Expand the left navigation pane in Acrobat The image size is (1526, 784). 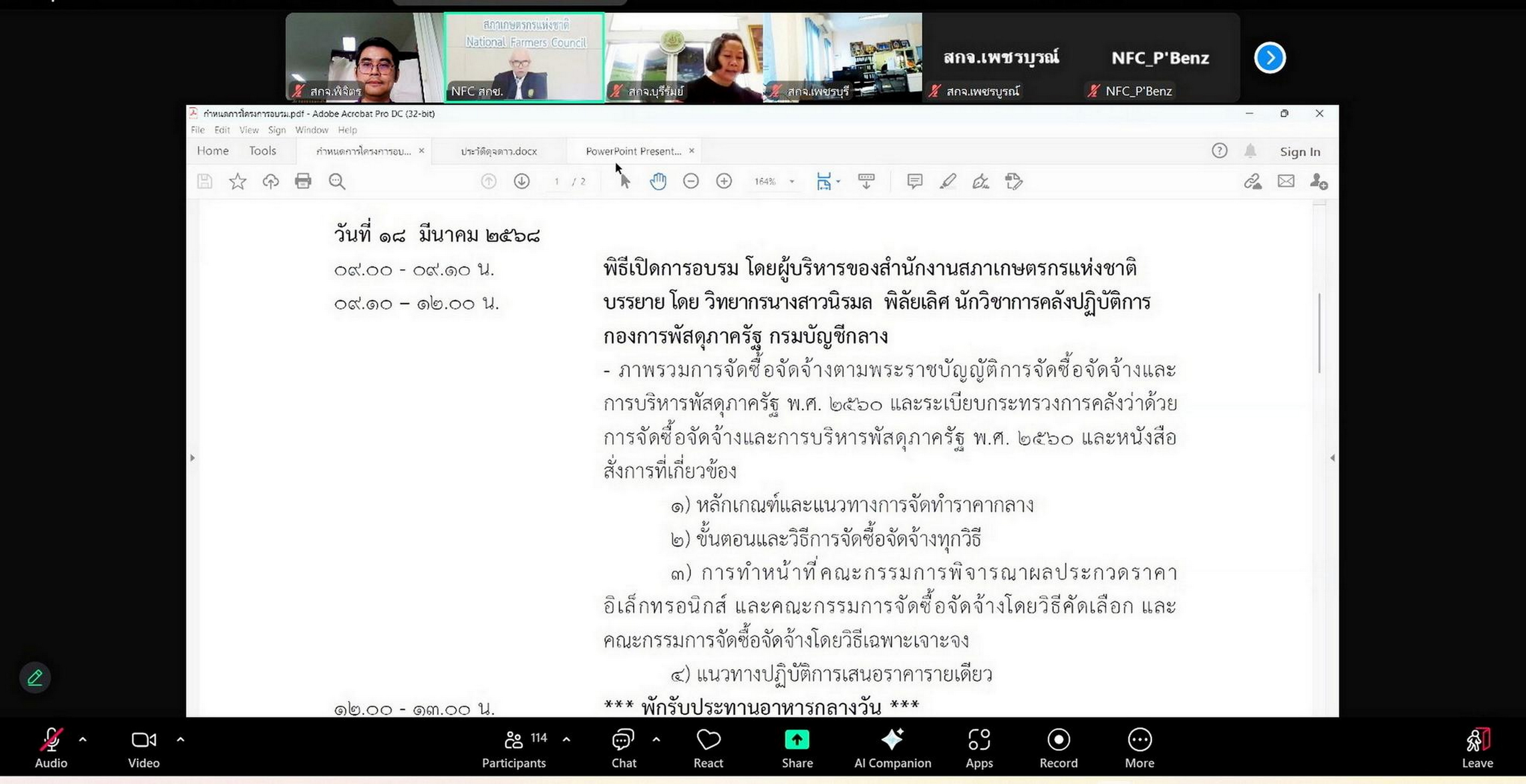(192, 458)
